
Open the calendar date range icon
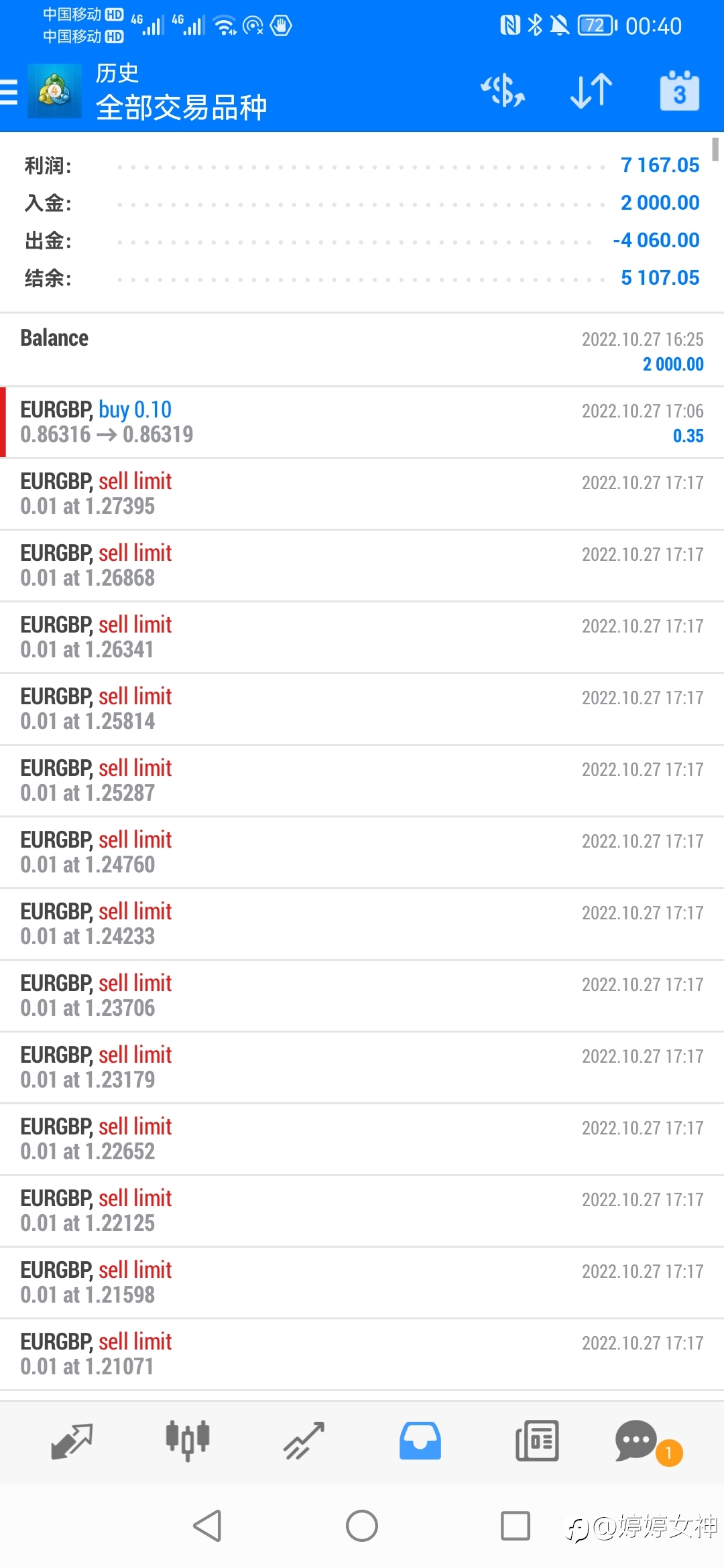click(x=679, y=90)
